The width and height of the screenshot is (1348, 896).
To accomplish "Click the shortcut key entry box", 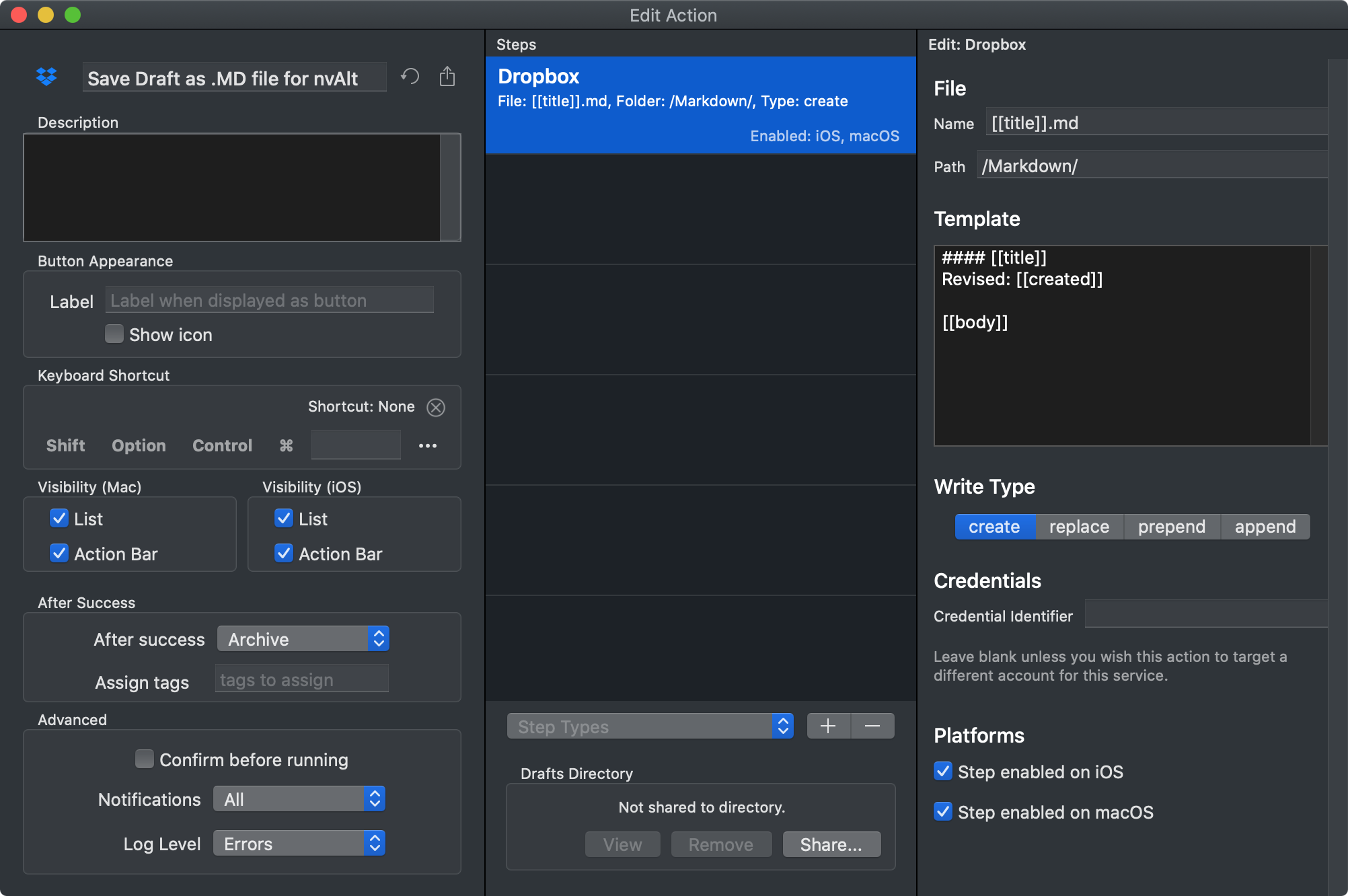I will pyautogui.click(x=356, y=445).
